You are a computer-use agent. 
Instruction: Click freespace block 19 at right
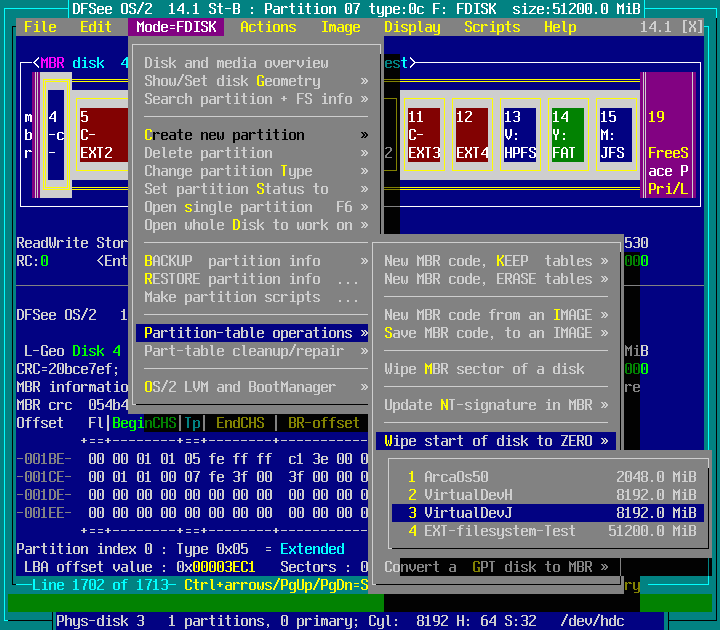667,135
